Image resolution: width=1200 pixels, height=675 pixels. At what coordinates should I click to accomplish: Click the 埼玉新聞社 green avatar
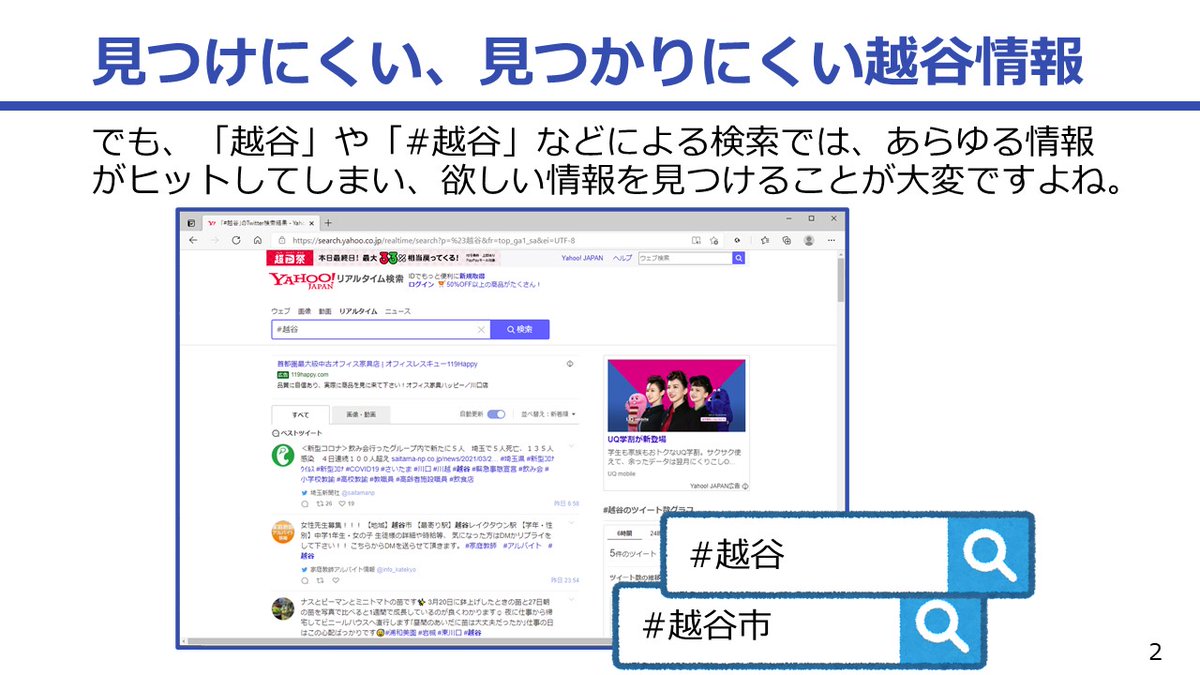(x=283, y=454)
